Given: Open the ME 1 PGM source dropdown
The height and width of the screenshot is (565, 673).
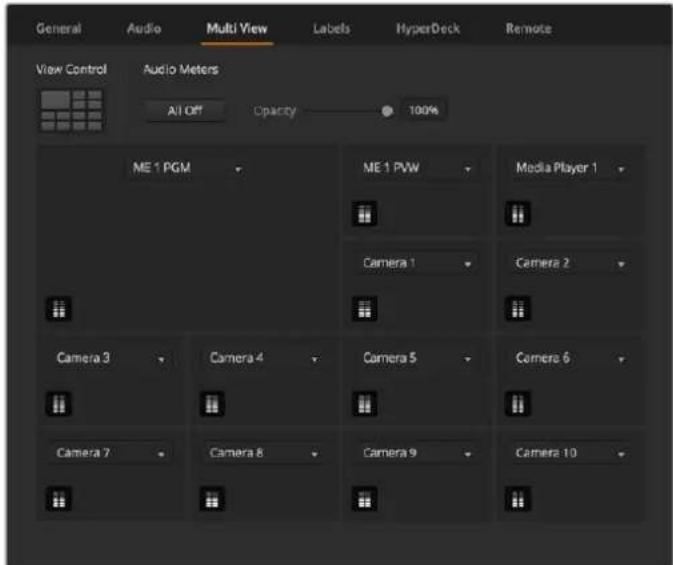Looking at the screenshot, I should (187, 168).
